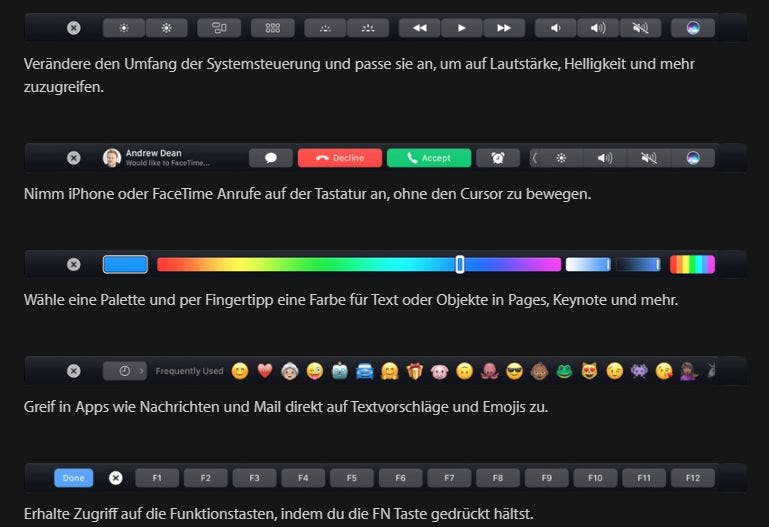Reply with message bubble icon
This screenshot has height=527, width=769.
point(271,158)
